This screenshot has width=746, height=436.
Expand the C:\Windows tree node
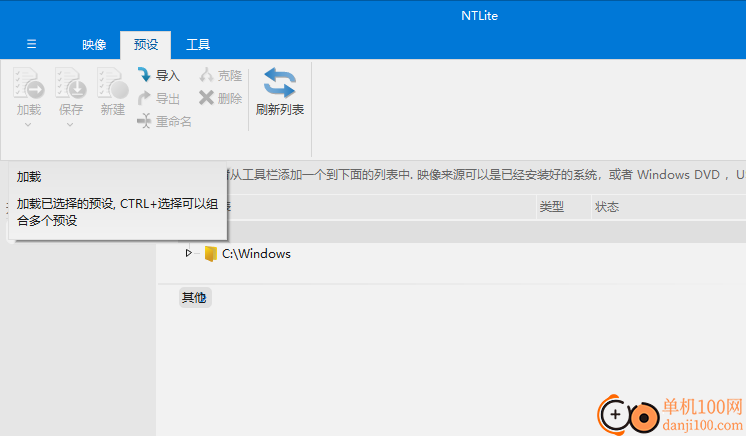[189, 253]
